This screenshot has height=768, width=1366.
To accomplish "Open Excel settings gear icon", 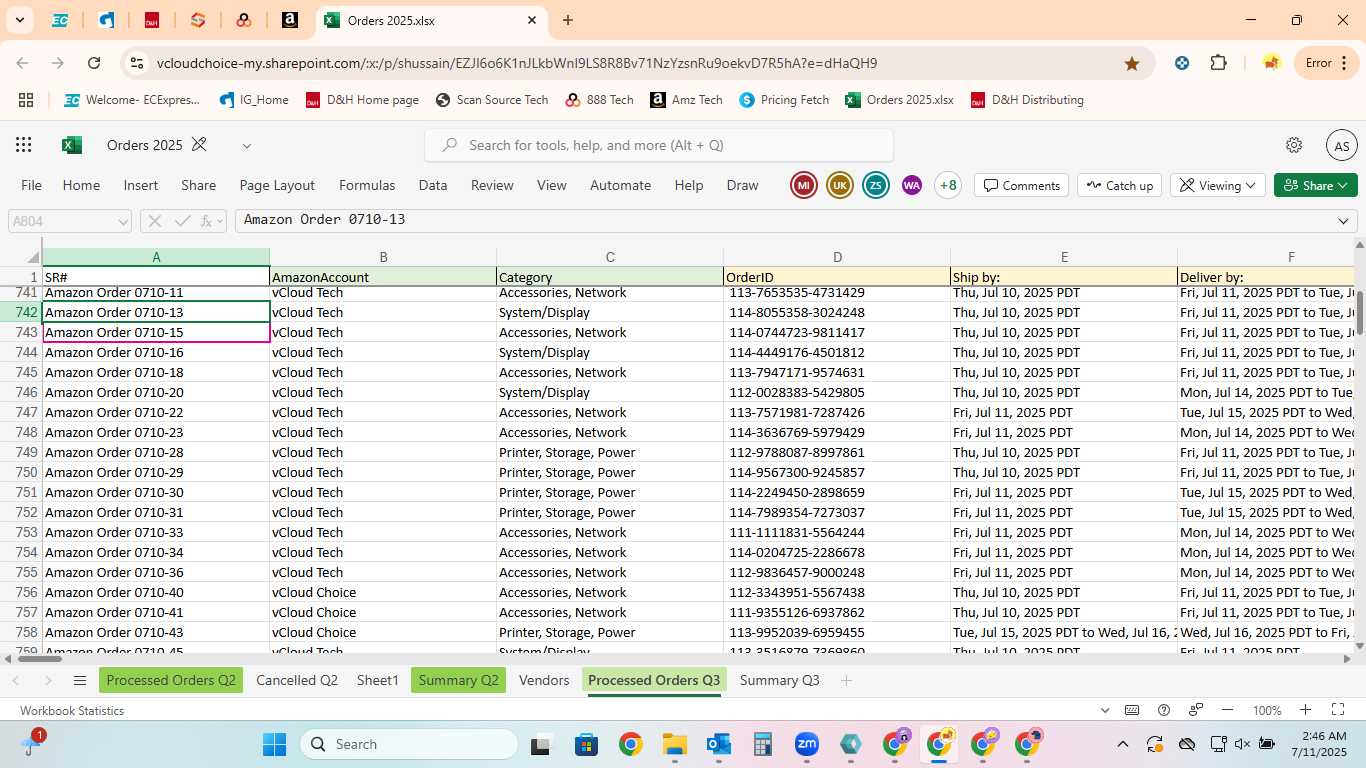I will (1294, 145).
